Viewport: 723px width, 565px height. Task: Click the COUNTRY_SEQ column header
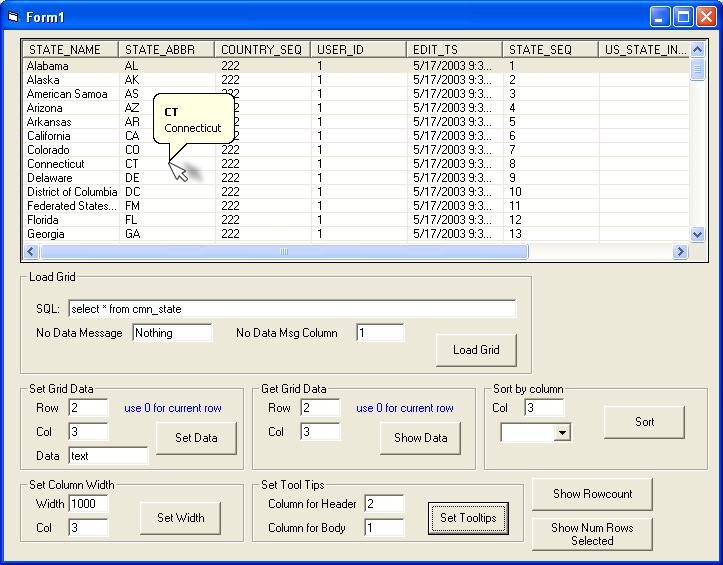click(x=262, y=50)
